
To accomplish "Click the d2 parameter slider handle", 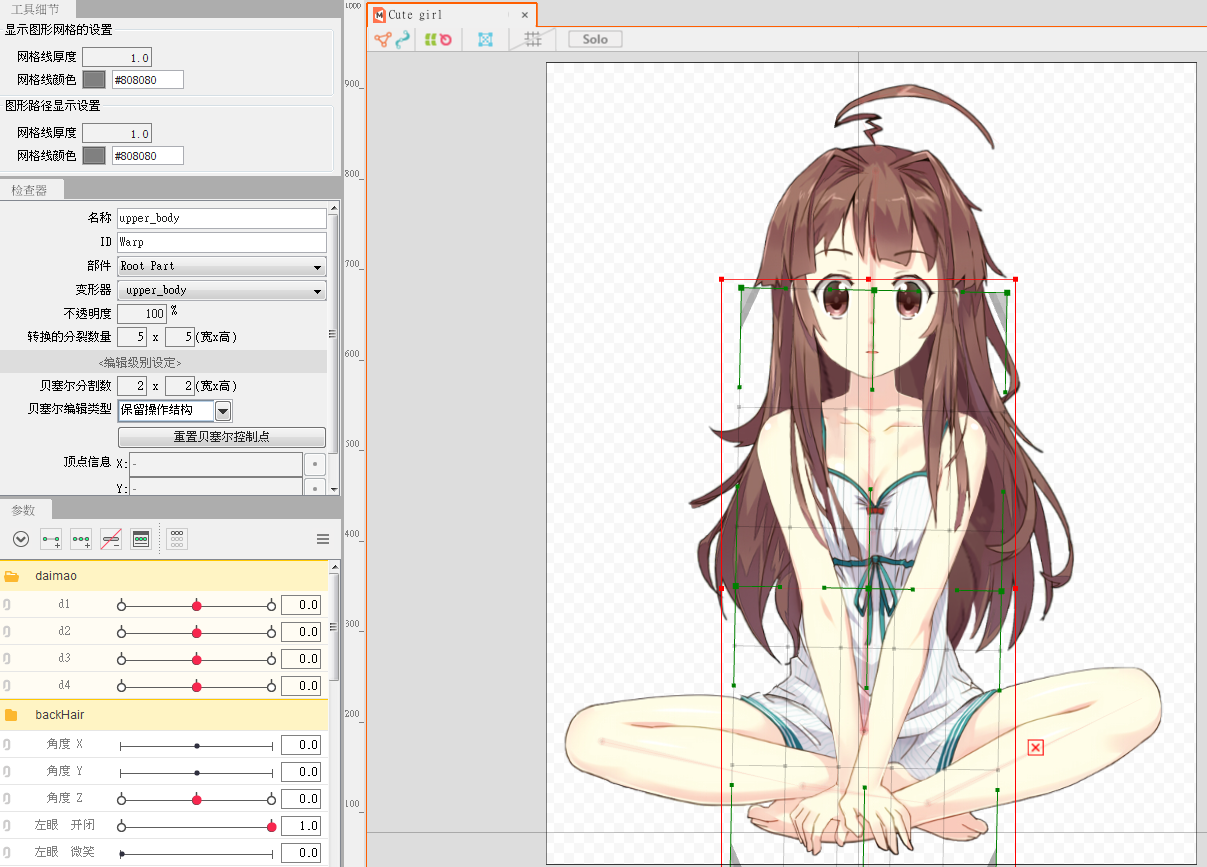I will coord(197,632).
